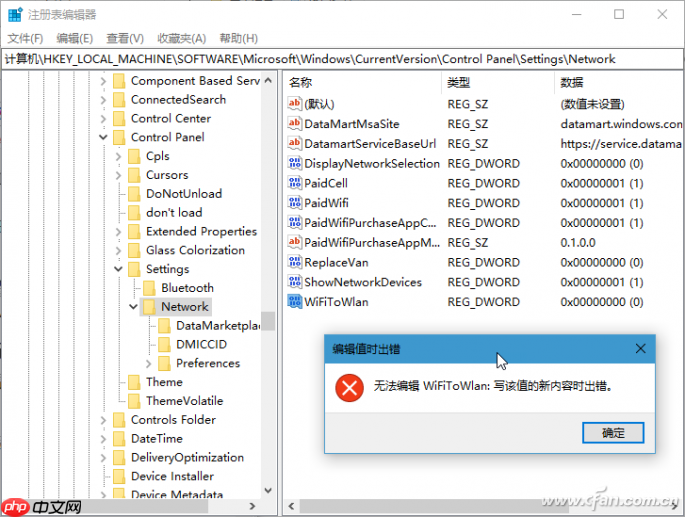Select the don't load key
This screenshot has width=685, height=517.
(174, 212)
